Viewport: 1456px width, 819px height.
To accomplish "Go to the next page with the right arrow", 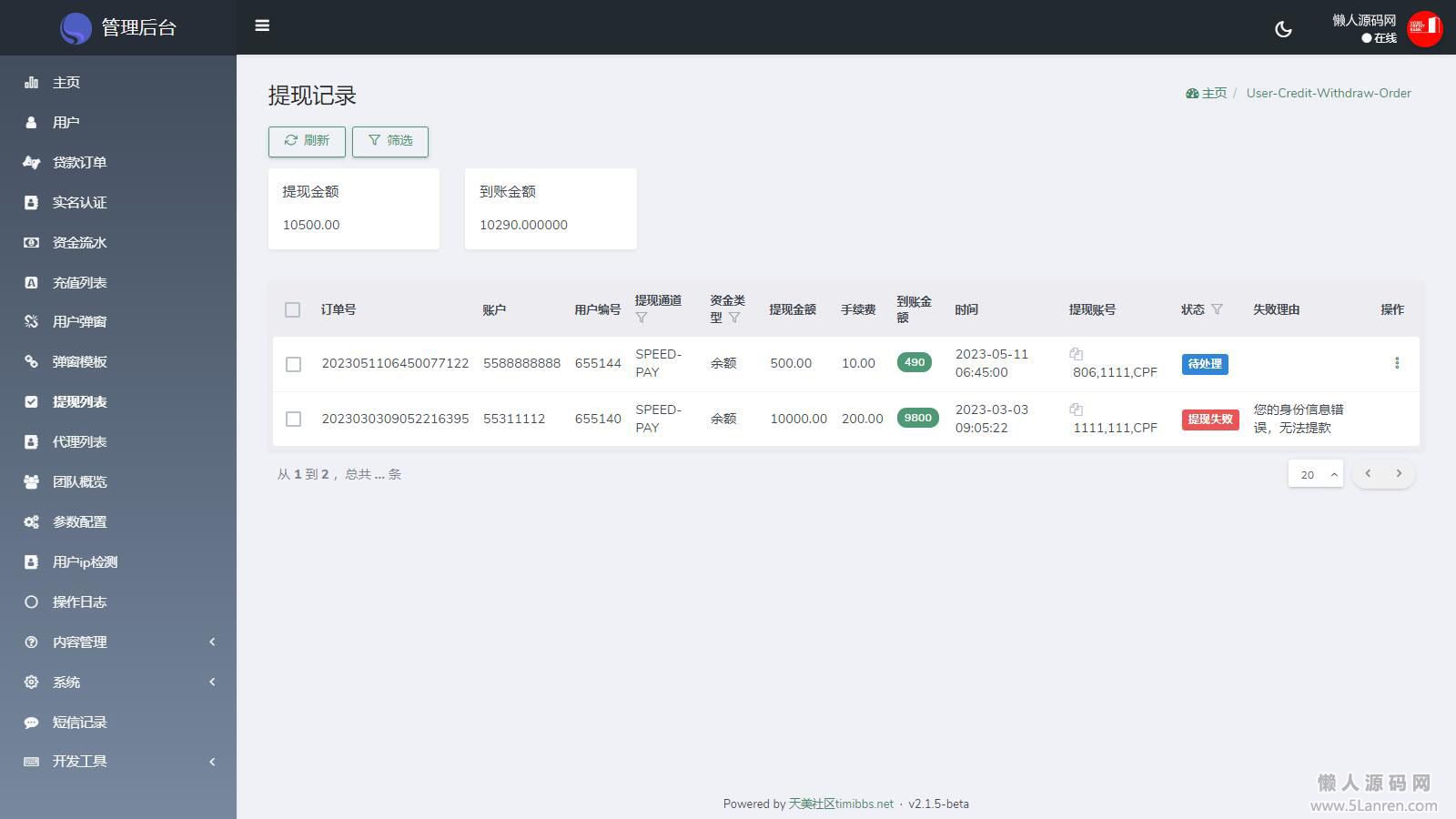I will pos(1399,473).
